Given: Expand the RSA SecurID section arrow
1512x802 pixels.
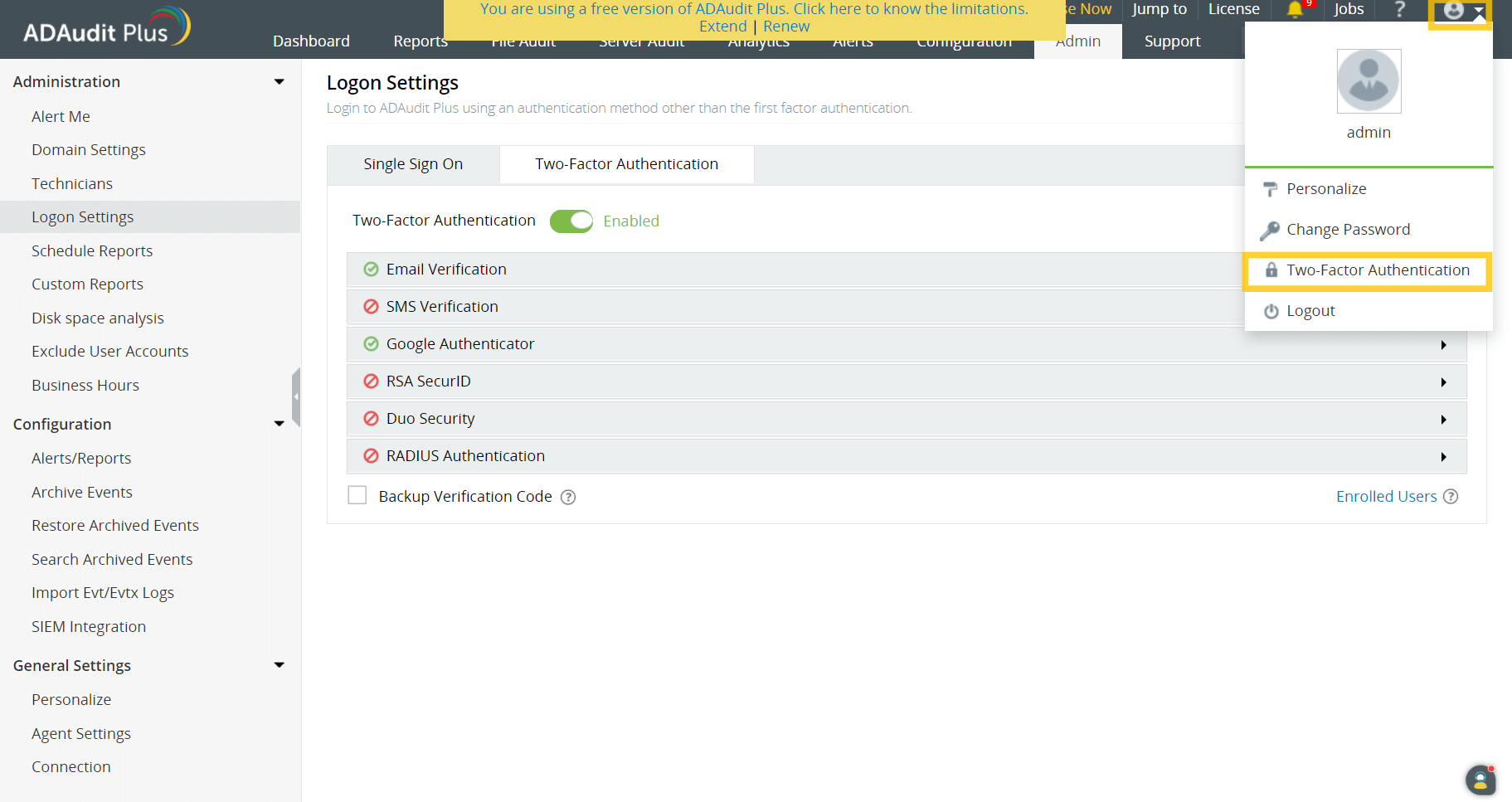Looking at the screenshot, I should point(1444,382).
